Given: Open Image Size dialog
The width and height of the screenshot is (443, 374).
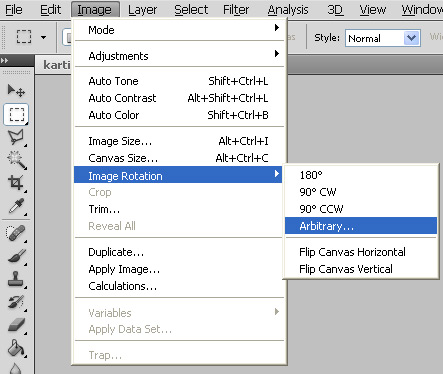Looking at the screenshot, I should [178, 141].
